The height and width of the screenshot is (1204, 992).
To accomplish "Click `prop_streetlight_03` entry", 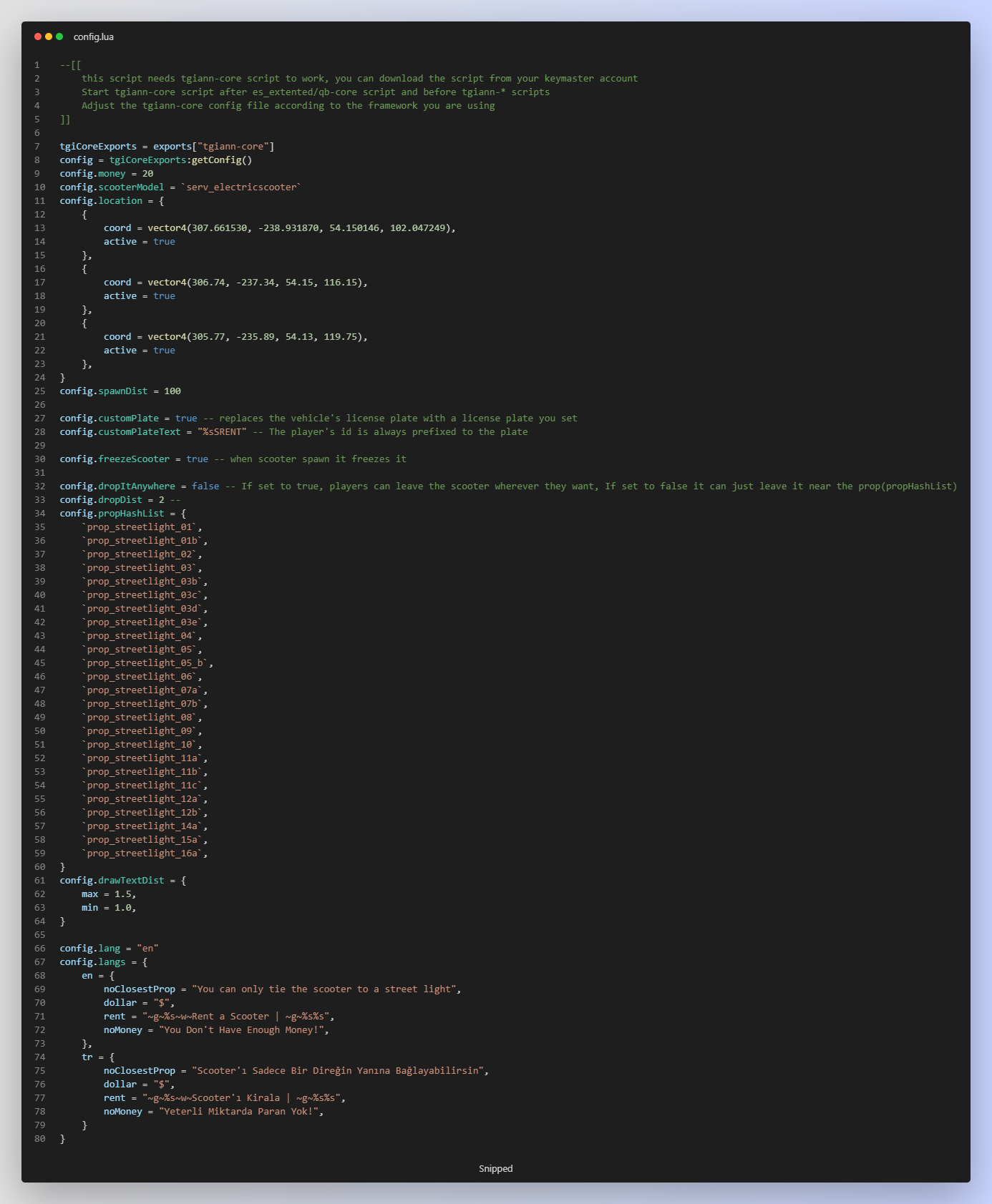I will pyautogui.click(x=142, y=568).
